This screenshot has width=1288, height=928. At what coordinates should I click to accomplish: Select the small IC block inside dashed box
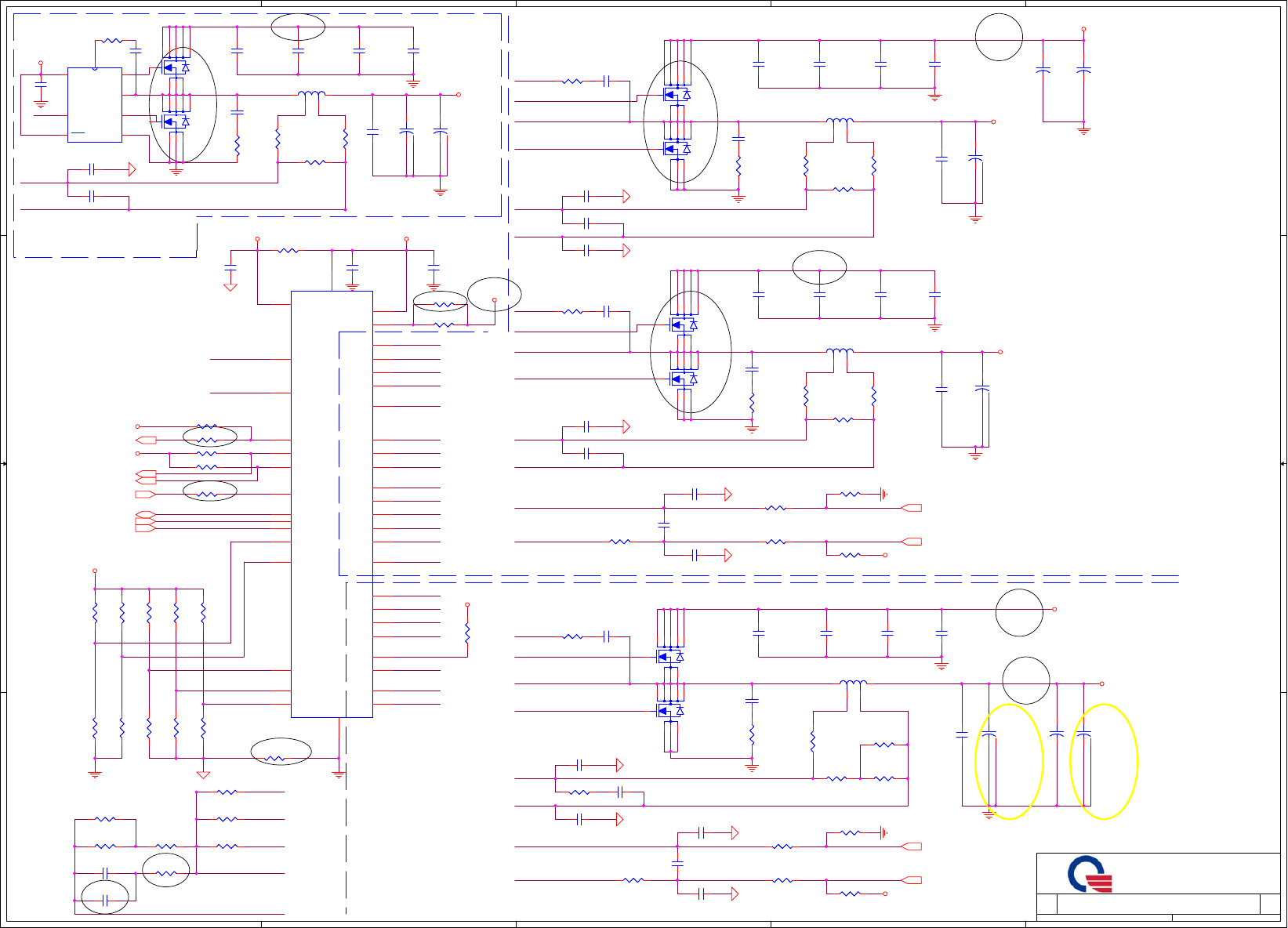pyautogui.click(x=95, y=104)
